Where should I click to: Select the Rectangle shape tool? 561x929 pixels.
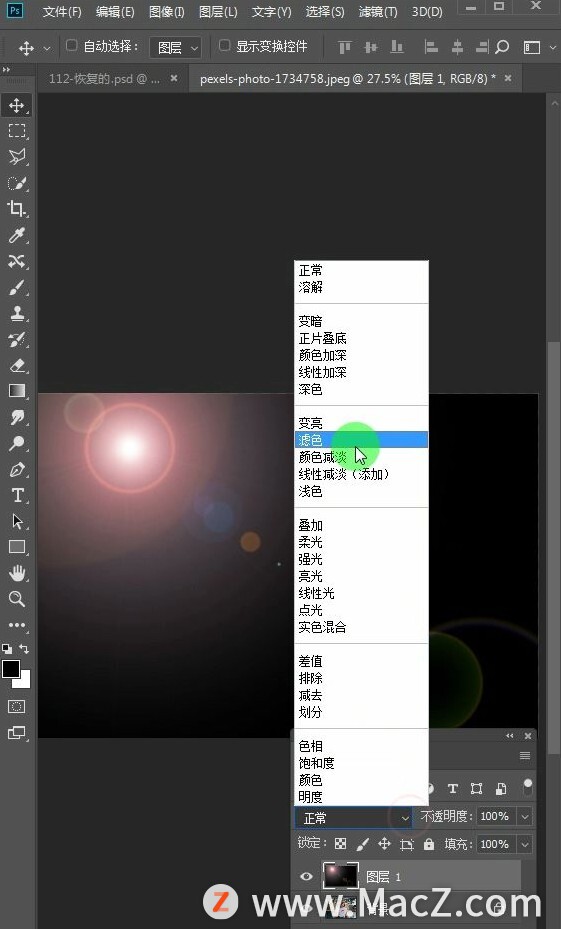click(17, 547)
